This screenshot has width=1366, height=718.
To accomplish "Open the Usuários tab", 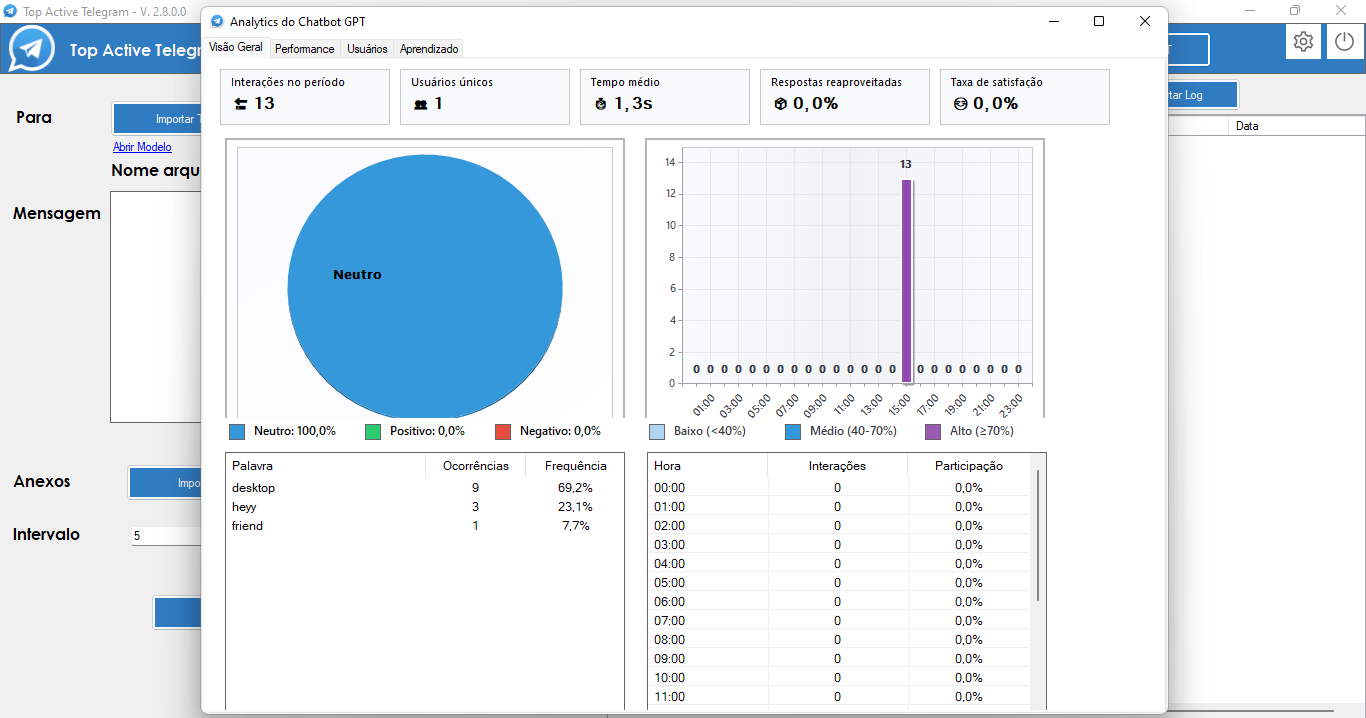I will pyautogui.click(x=367, y=49).
